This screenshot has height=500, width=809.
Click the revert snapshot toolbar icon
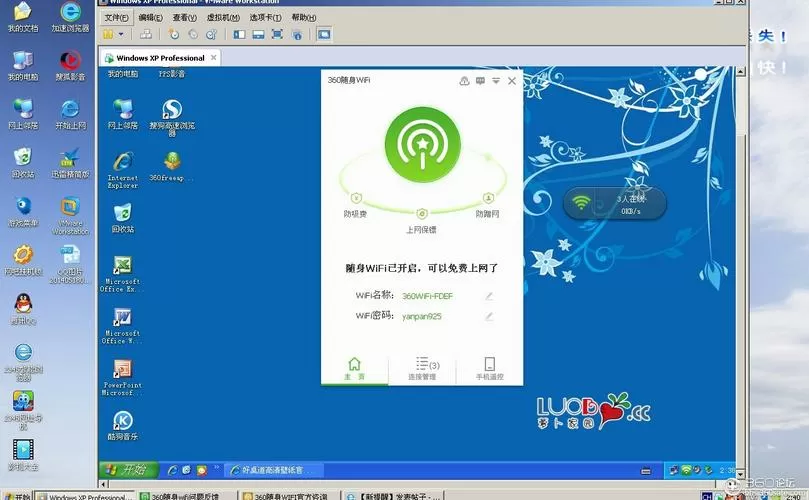point(193,35)
